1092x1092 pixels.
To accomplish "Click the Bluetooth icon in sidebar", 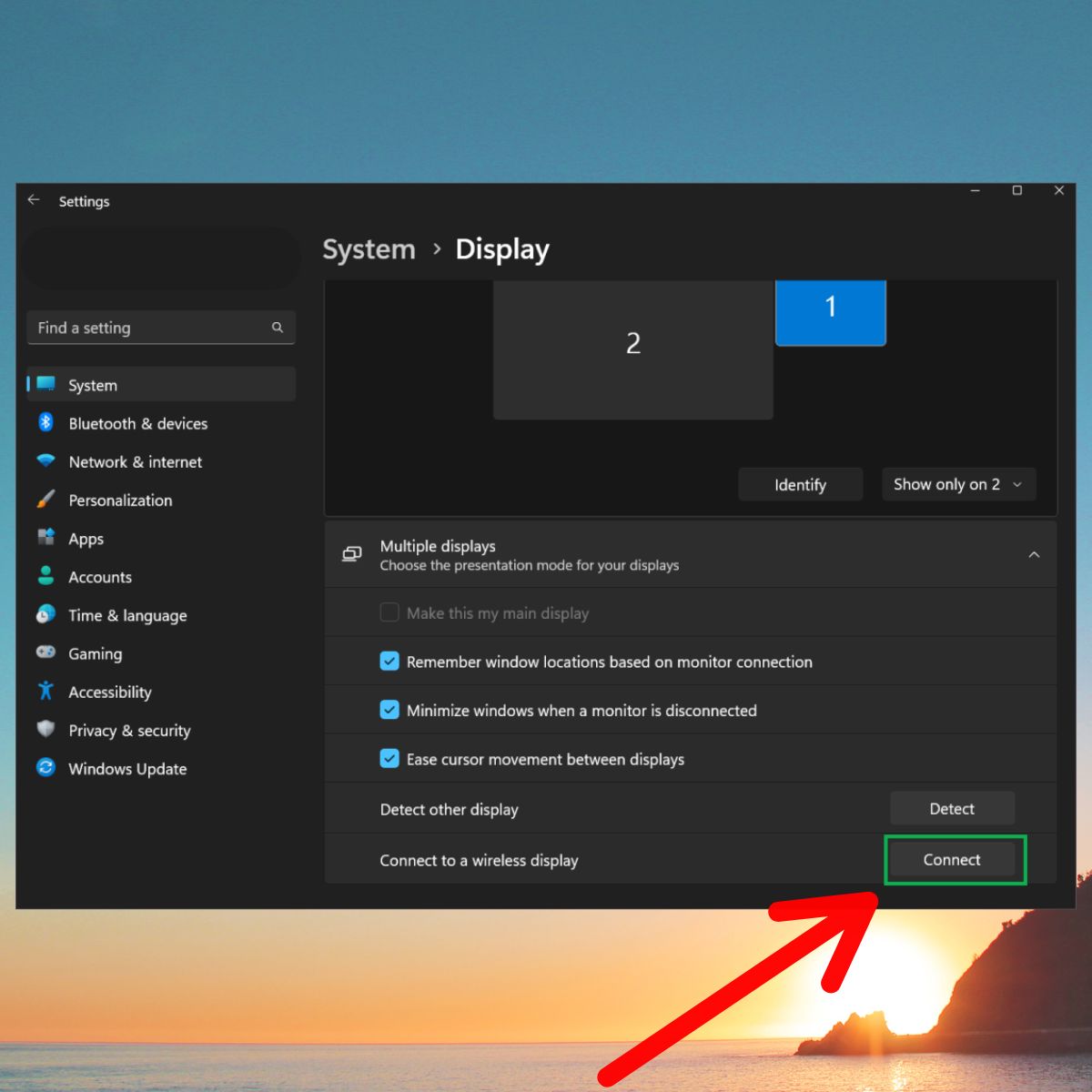I will (45, 422).
